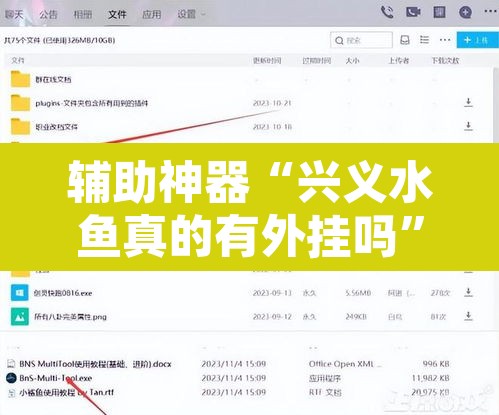The image size is (499, 415).
Task: Download the 职业改档文件 folder
Action: coord(468,126)
